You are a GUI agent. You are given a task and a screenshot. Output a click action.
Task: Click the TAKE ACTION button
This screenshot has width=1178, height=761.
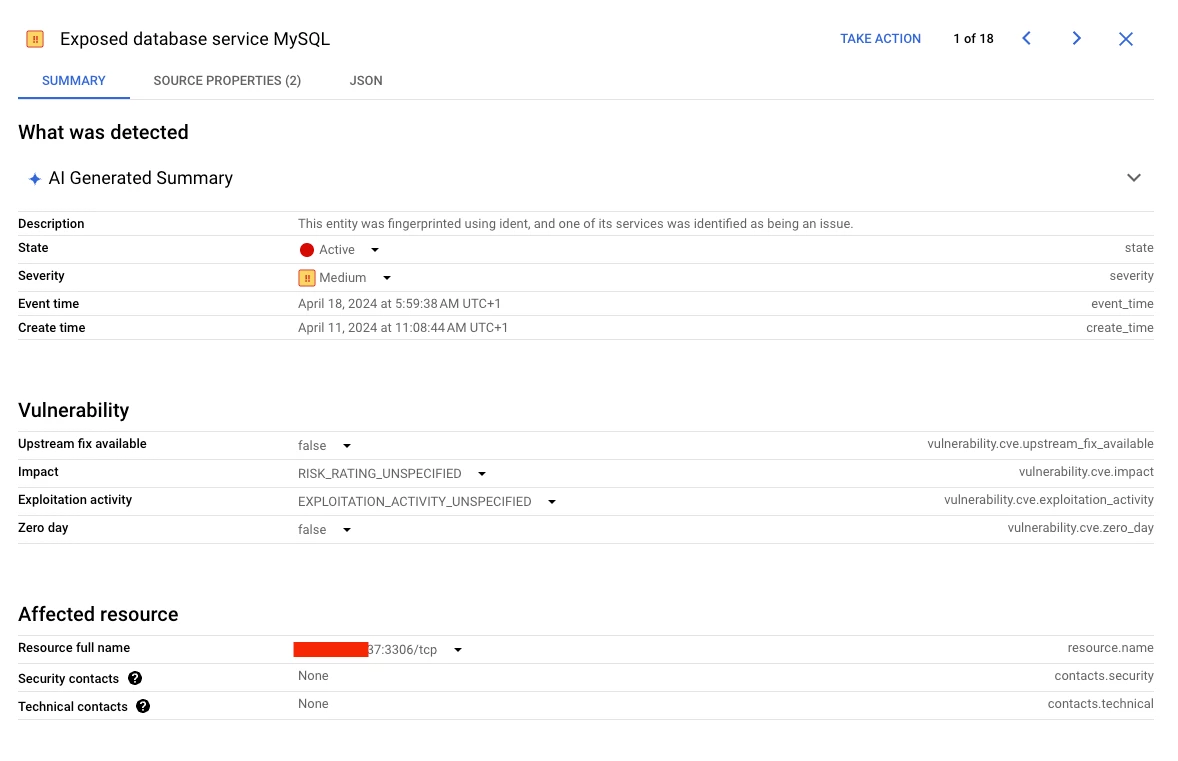tap(880, 38)
